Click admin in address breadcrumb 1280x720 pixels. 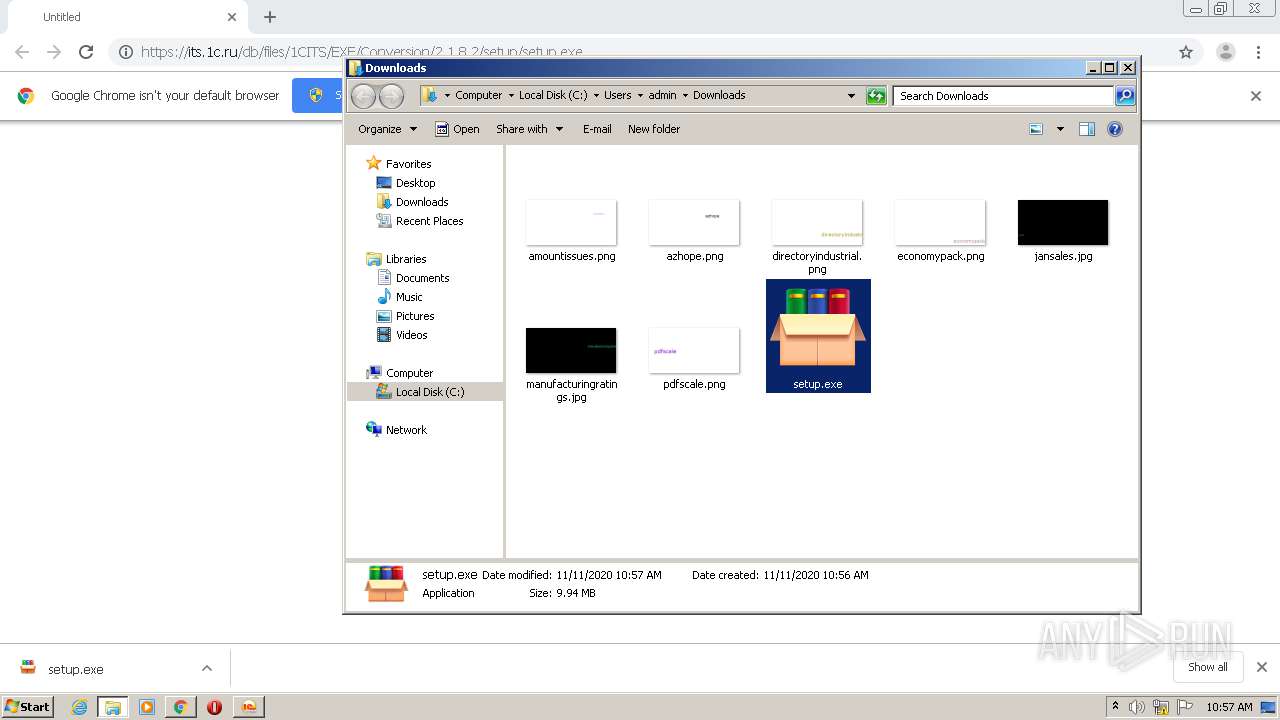[x=662, y=95]
